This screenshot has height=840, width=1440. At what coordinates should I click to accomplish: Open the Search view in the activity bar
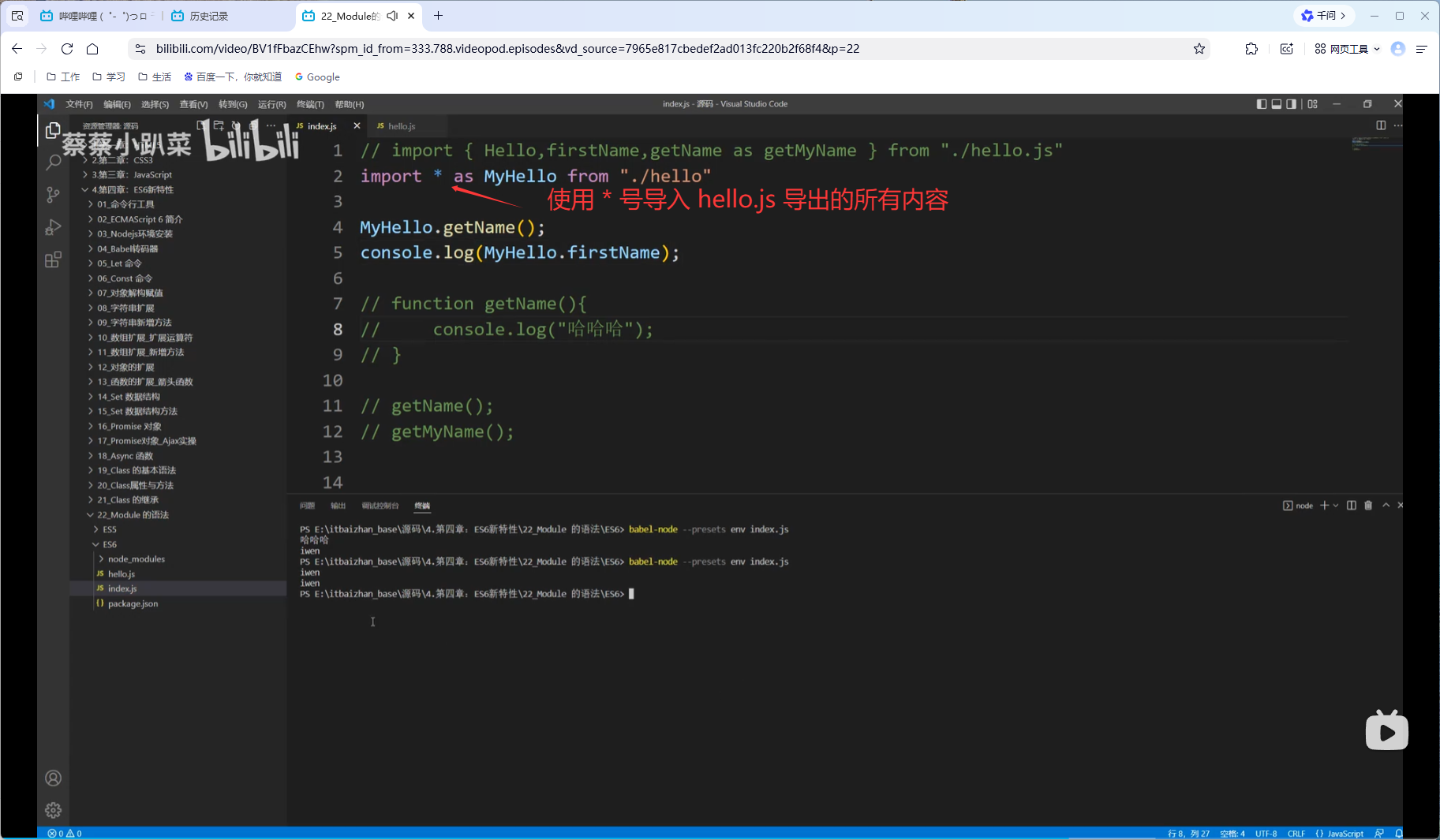pyautogui.click(x=53, y=162)
